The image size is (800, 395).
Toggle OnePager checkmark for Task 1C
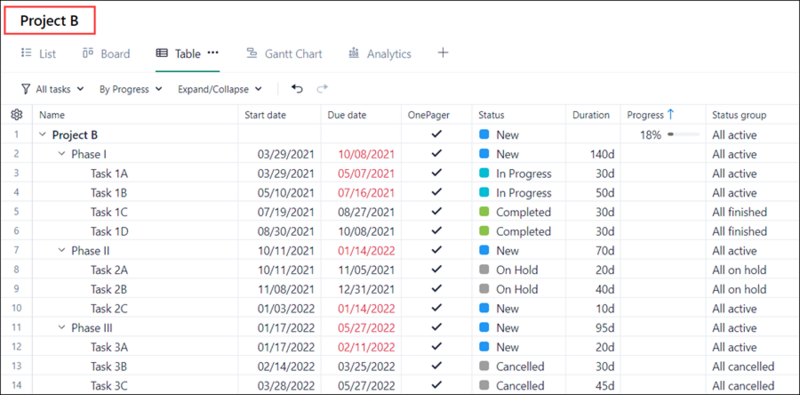coord(436,211)
